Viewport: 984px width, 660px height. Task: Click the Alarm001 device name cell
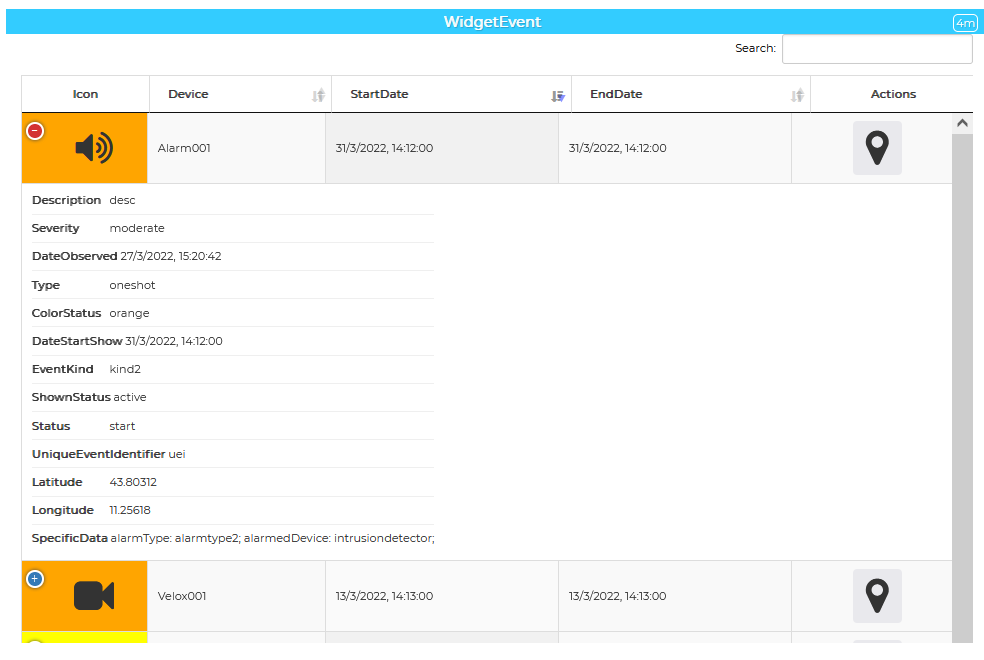pos(184,148)
